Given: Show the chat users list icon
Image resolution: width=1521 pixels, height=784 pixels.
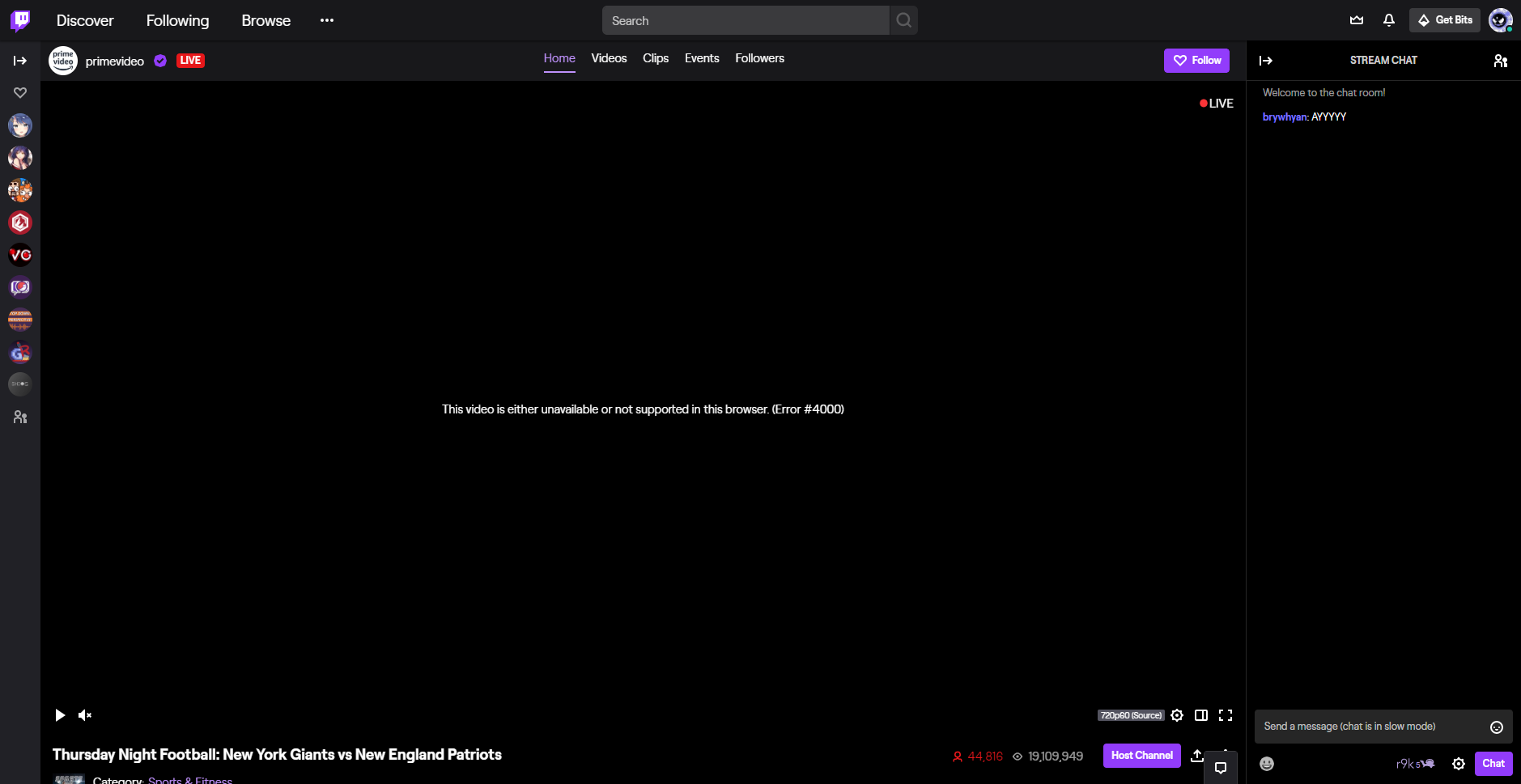Looking at the screenshot, I should coord(1501,61).
